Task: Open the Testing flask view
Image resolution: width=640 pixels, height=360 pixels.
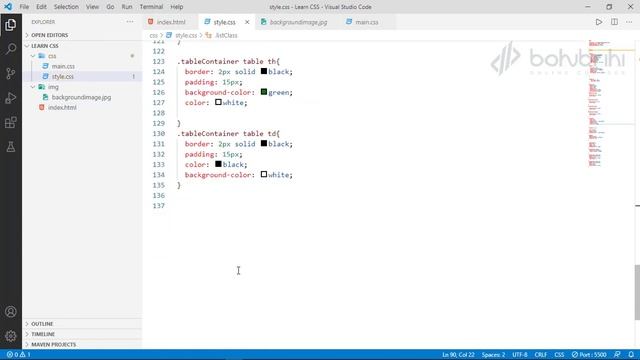Action: (x=11, y=147)
